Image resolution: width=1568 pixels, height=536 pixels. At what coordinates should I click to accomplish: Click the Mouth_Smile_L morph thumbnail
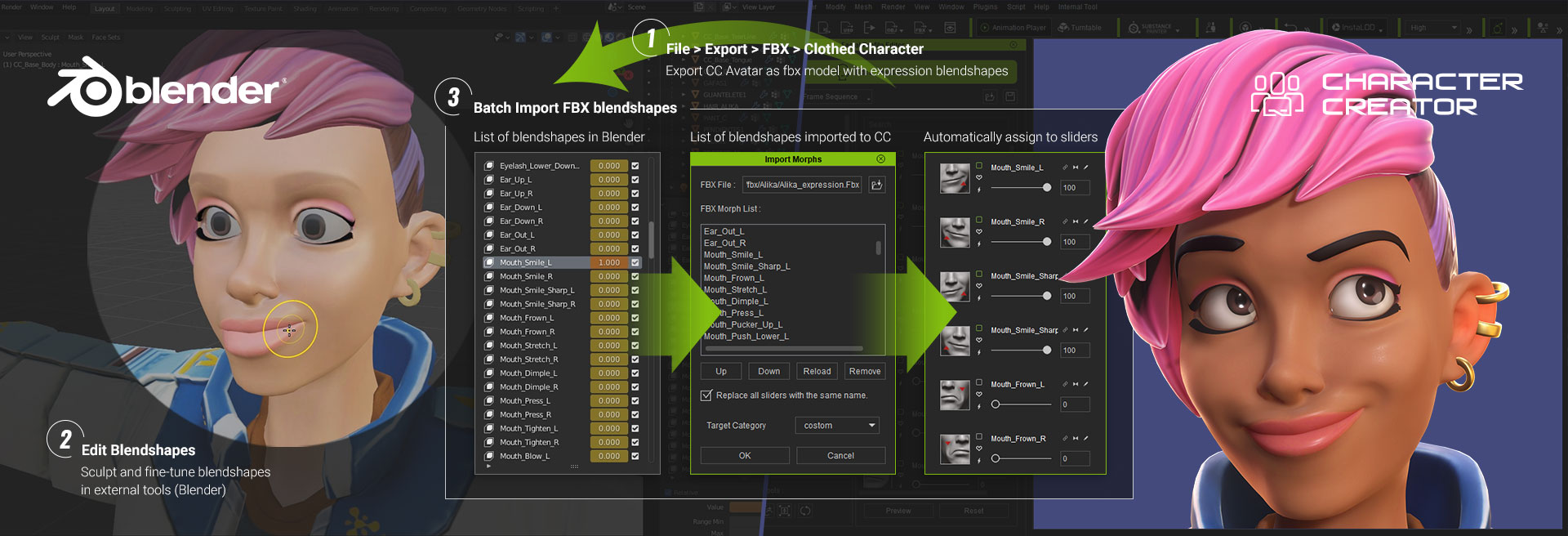tap(954, 178)
